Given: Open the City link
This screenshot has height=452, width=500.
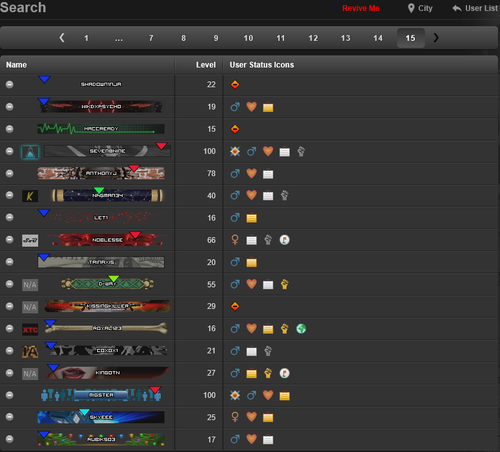Looking at the screenshot, I should click(x=420, y=8).
